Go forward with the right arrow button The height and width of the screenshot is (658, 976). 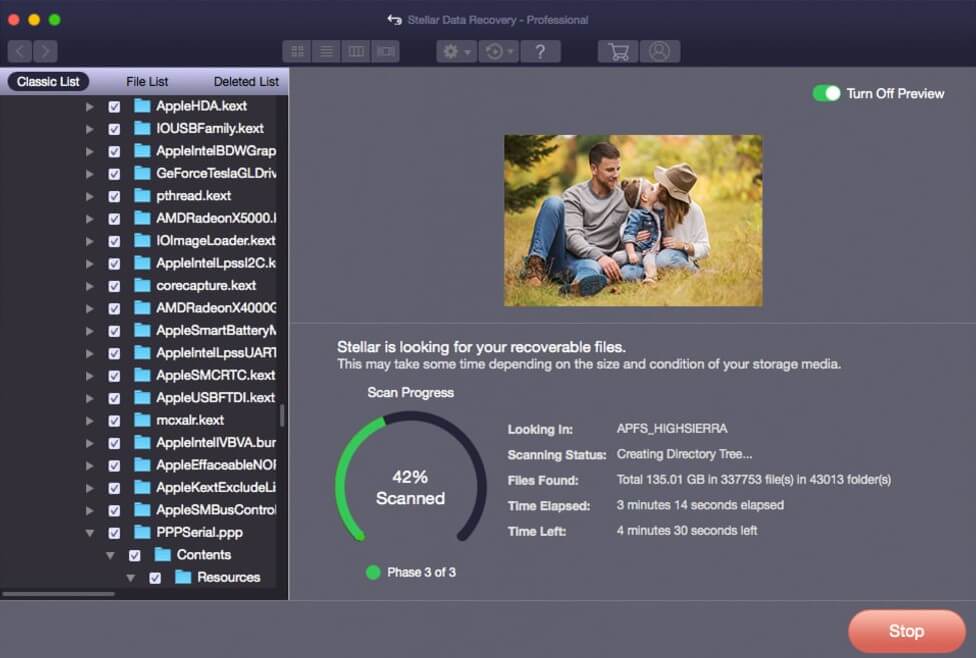tap(45, 51)
